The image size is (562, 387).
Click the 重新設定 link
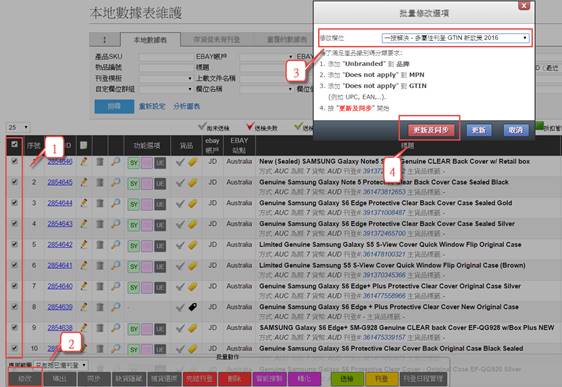[x=152, y=106]
